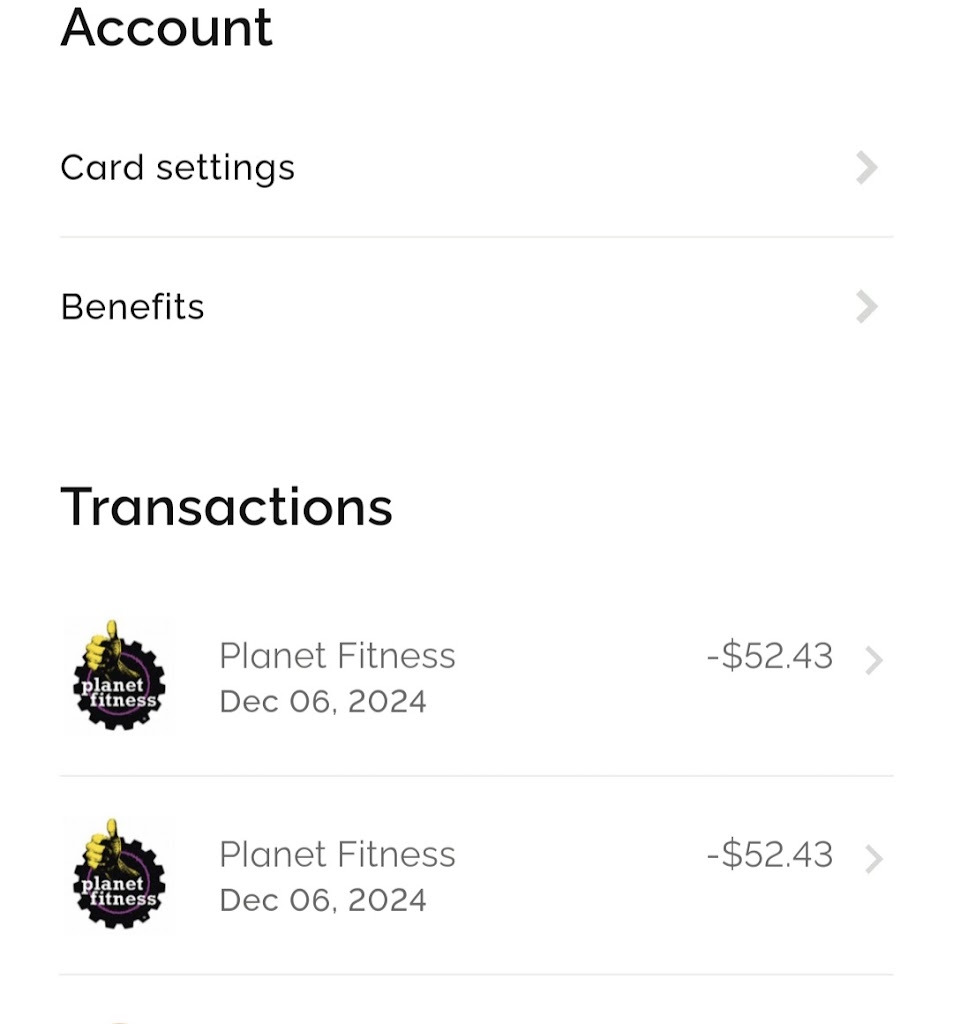Click the divider line below Card settings

point(476,237)
